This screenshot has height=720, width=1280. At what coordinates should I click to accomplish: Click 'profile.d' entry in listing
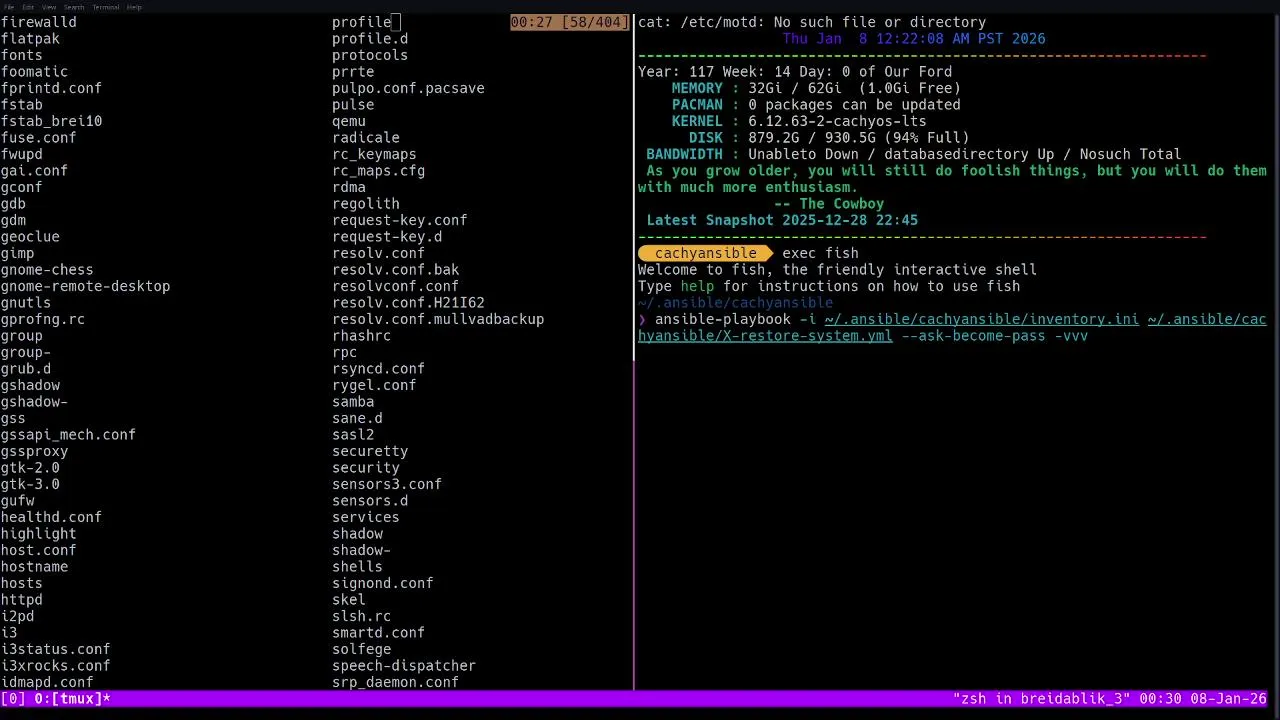pyautogui.click(x=370, y=39)
